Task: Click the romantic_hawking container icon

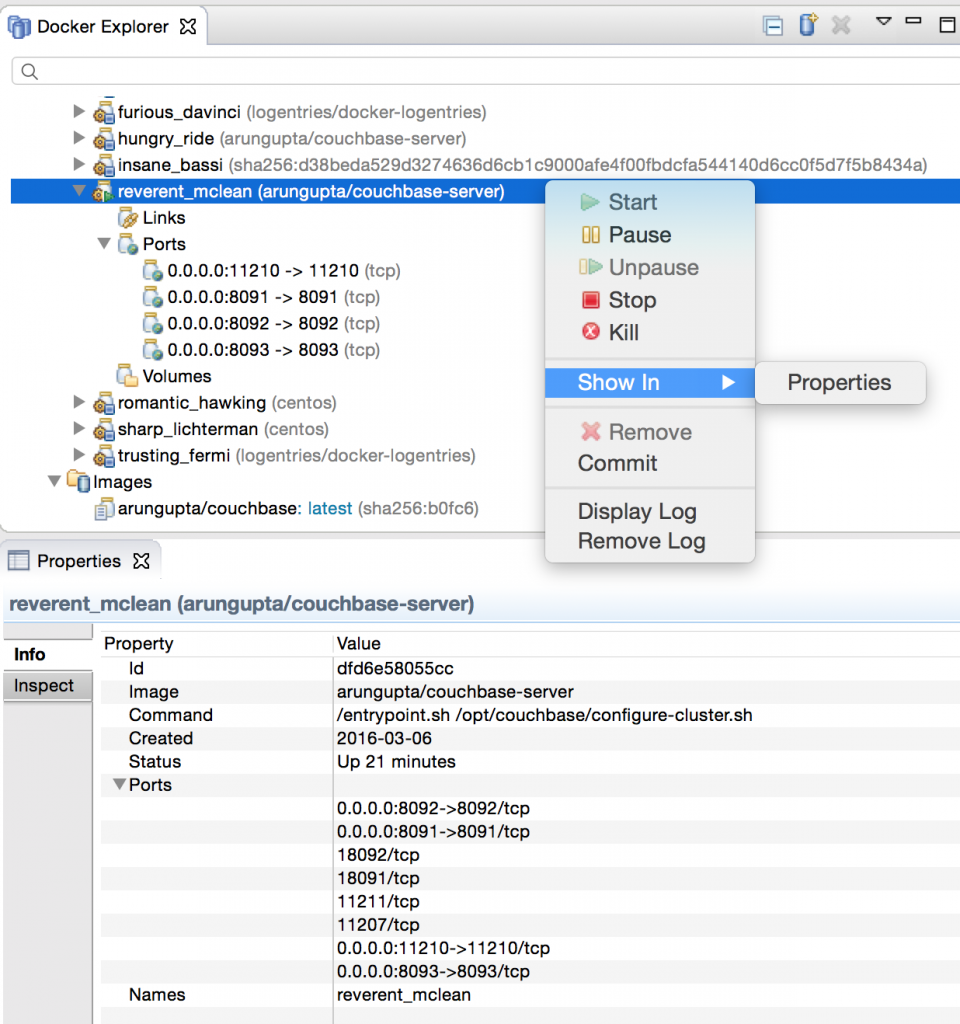Action: coord(103,403)
